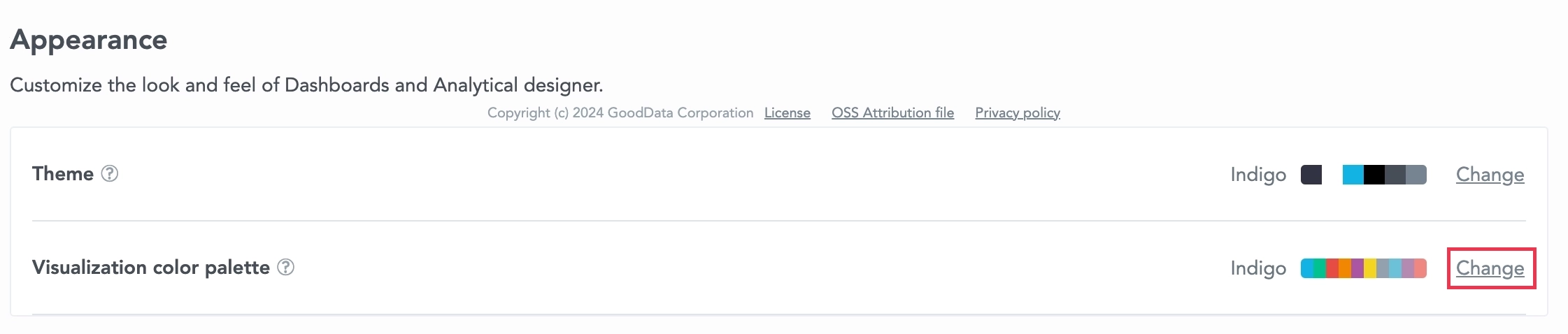Click the Appearance heading
Screen dimensions: 1568x334
[x=89, y=41]
